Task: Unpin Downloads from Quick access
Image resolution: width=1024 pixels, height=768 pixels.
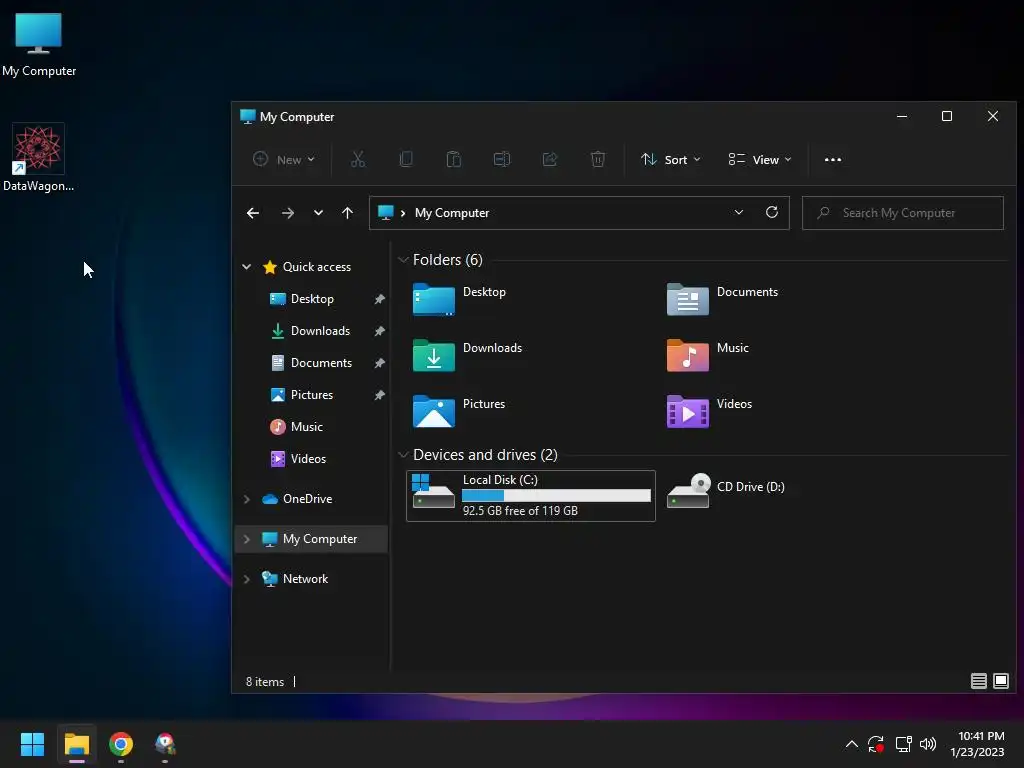Action: 379,331
